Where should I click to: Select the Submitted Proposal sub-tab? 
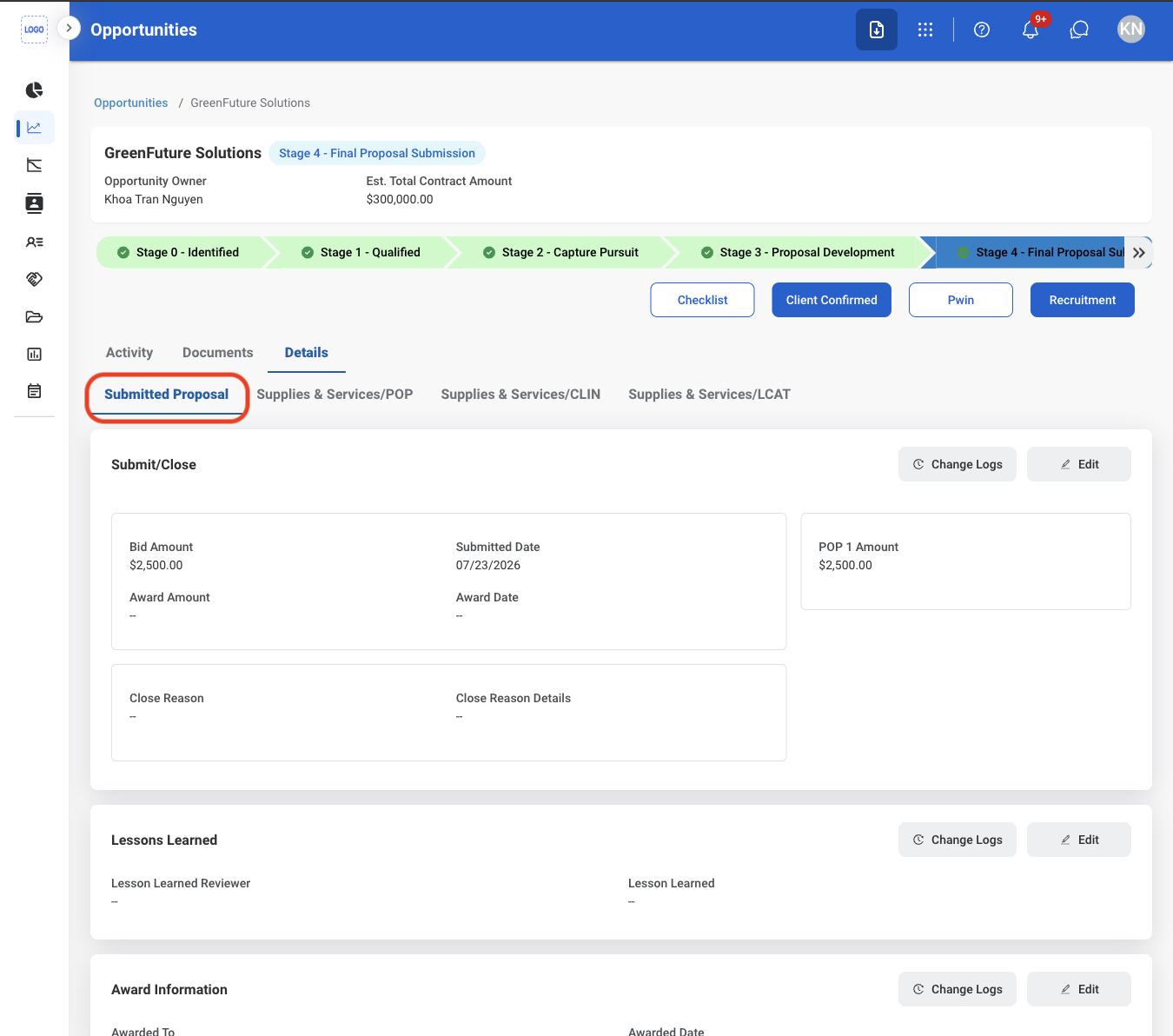coord(167,395)
